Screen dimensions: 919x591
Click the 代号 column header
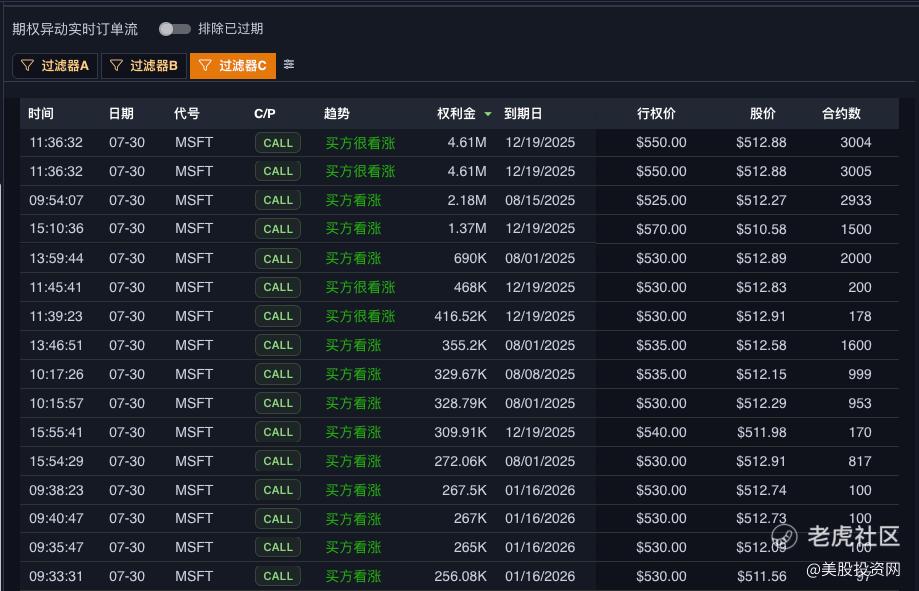(x=187, y=114)
